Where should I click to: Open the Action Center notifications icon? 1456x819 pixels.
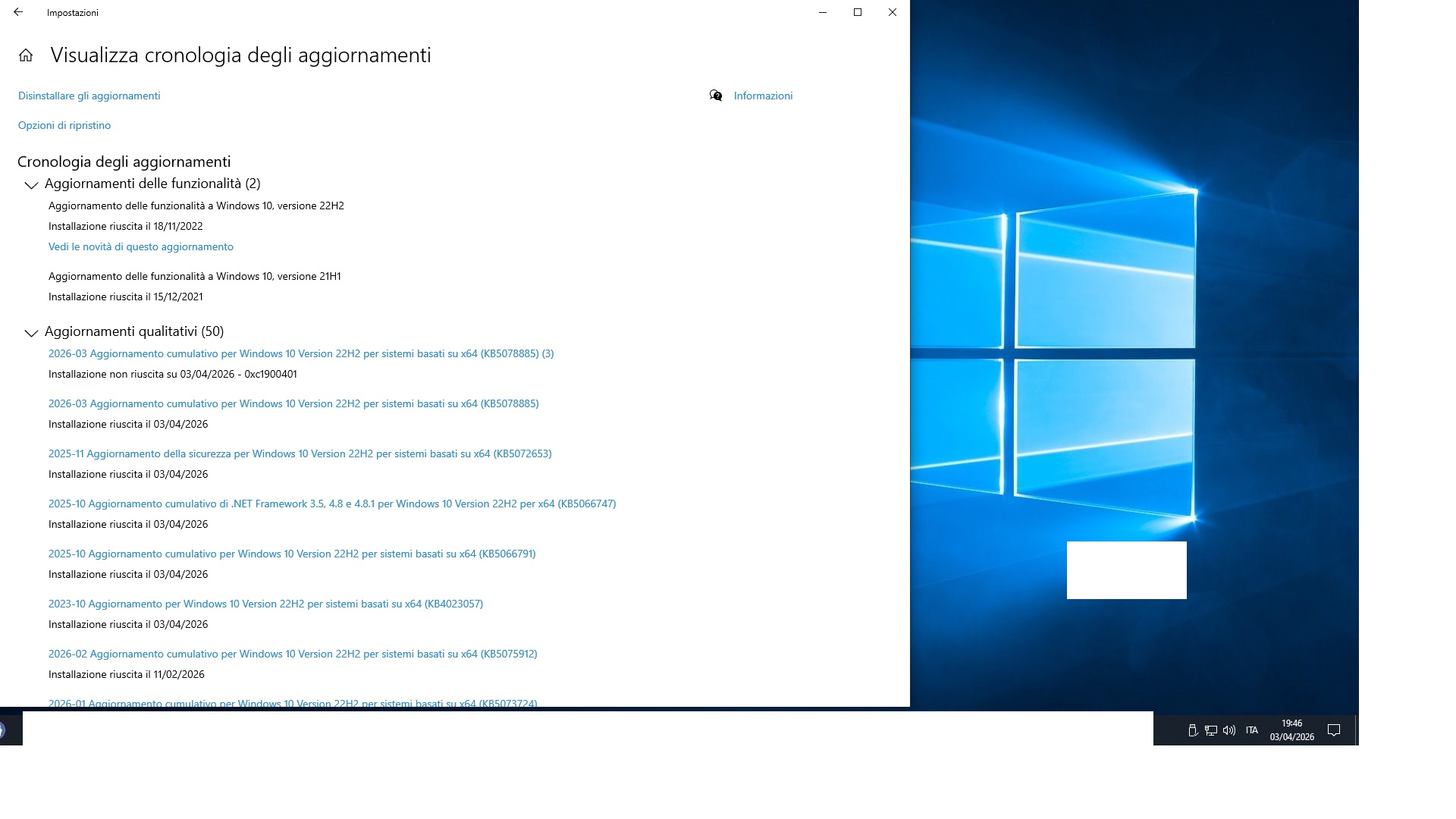(1334, 730)
